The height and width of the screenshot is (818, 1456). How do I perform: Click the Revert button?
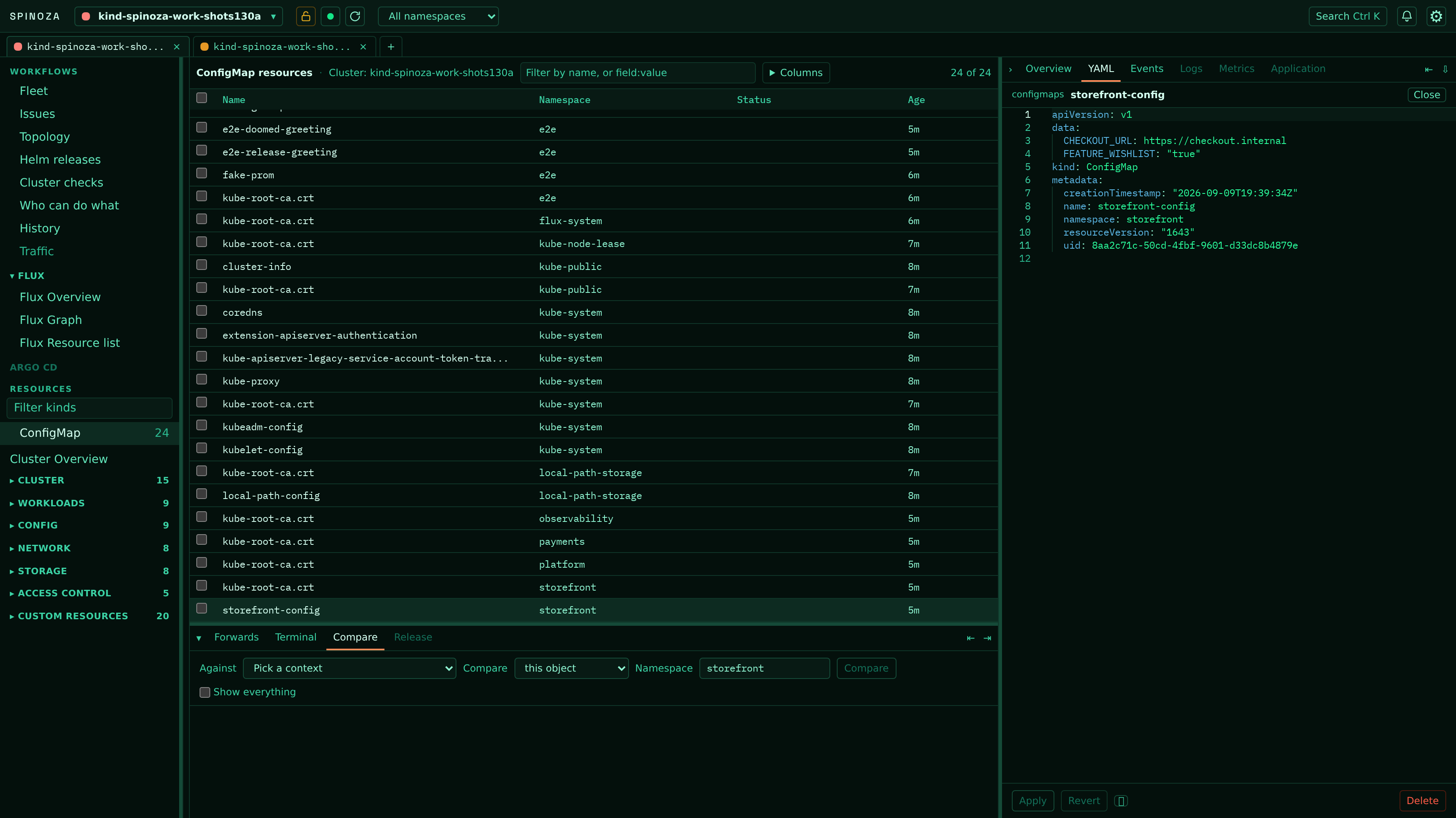click(x=1083, y=801)
